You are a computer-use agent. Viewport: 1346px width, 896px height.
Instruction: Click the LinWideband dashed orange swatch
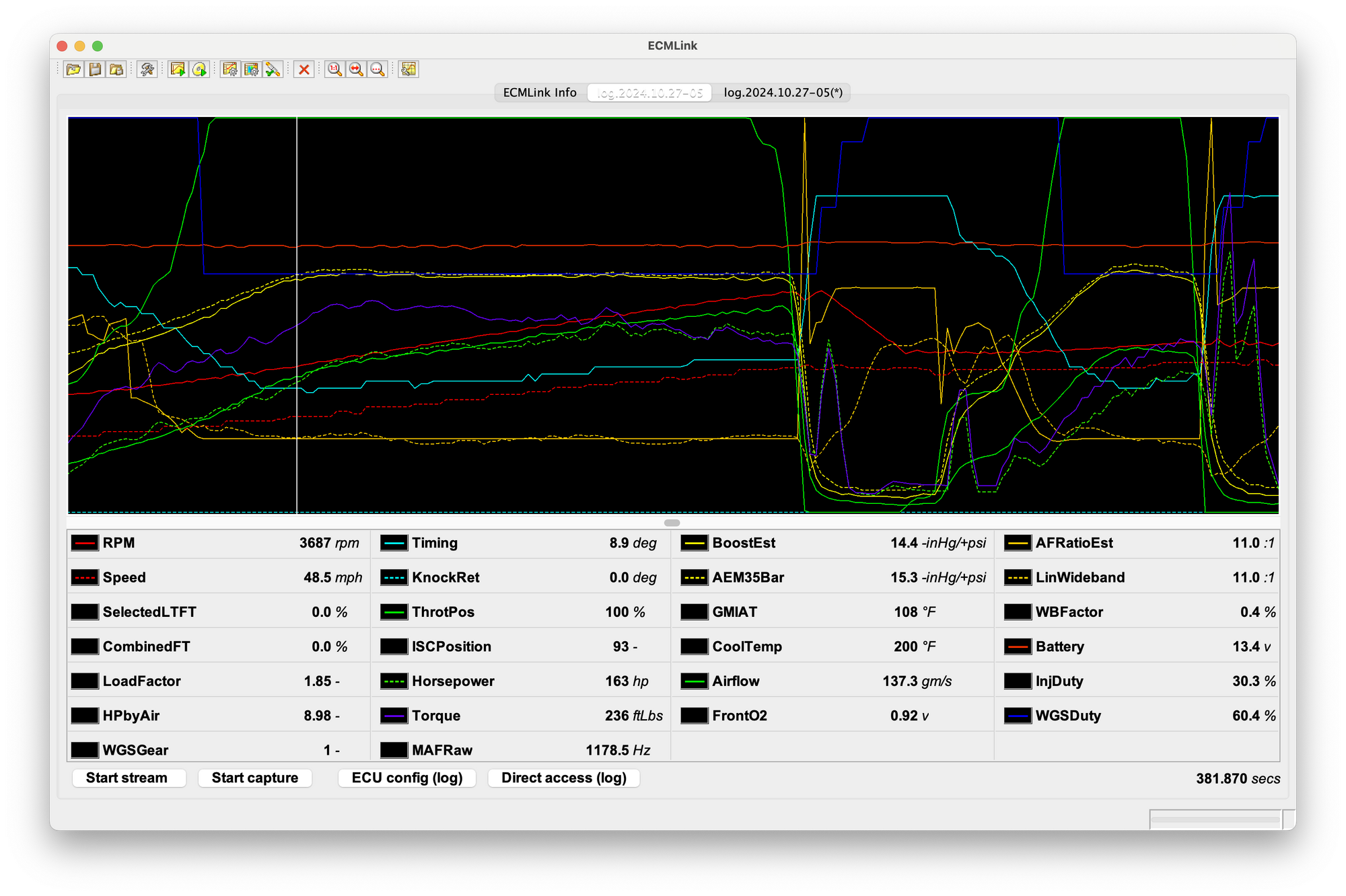coord(1018,577)
